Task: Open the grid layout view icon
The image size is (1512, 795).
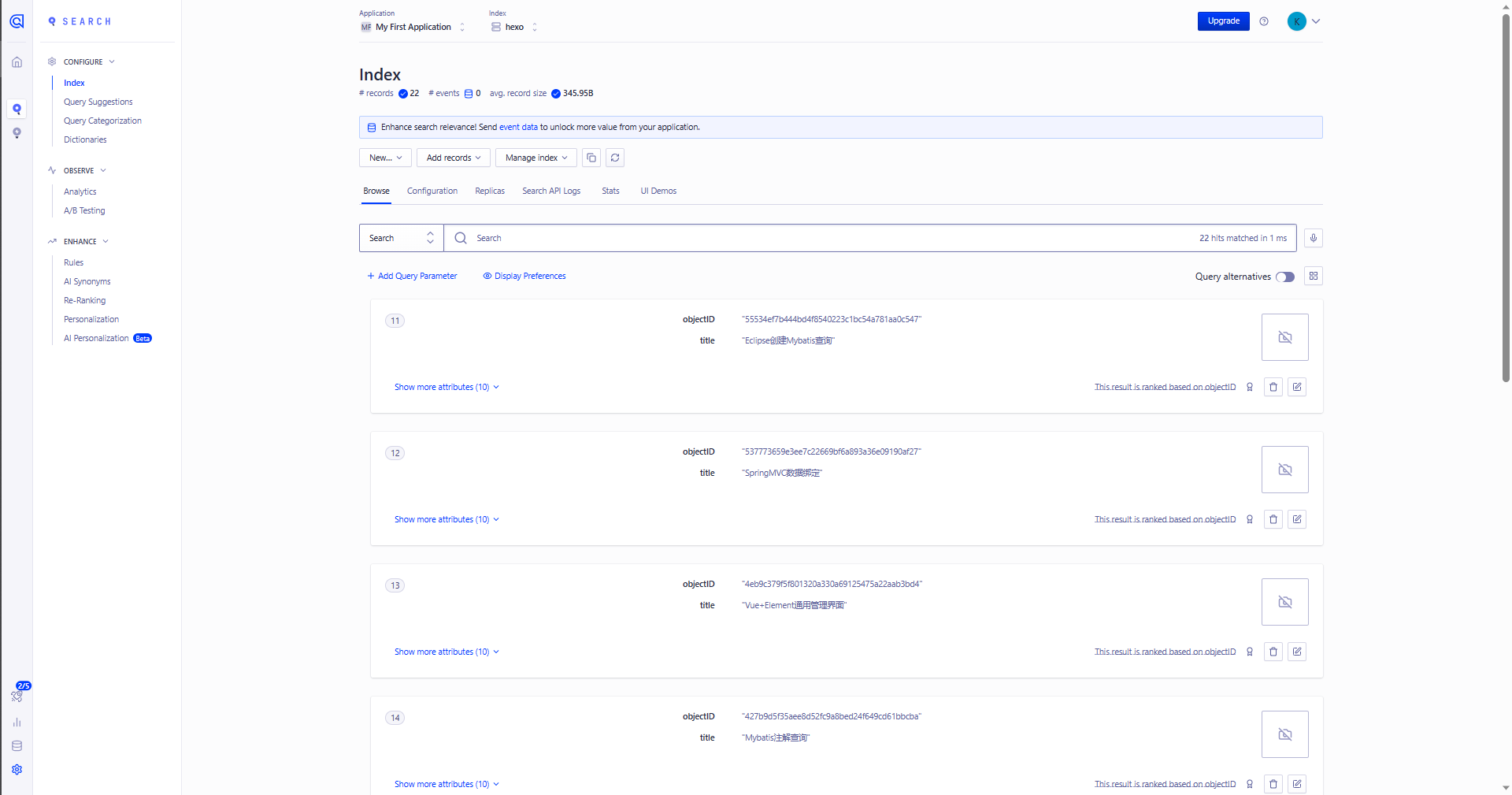Action: coord(1314,276)
